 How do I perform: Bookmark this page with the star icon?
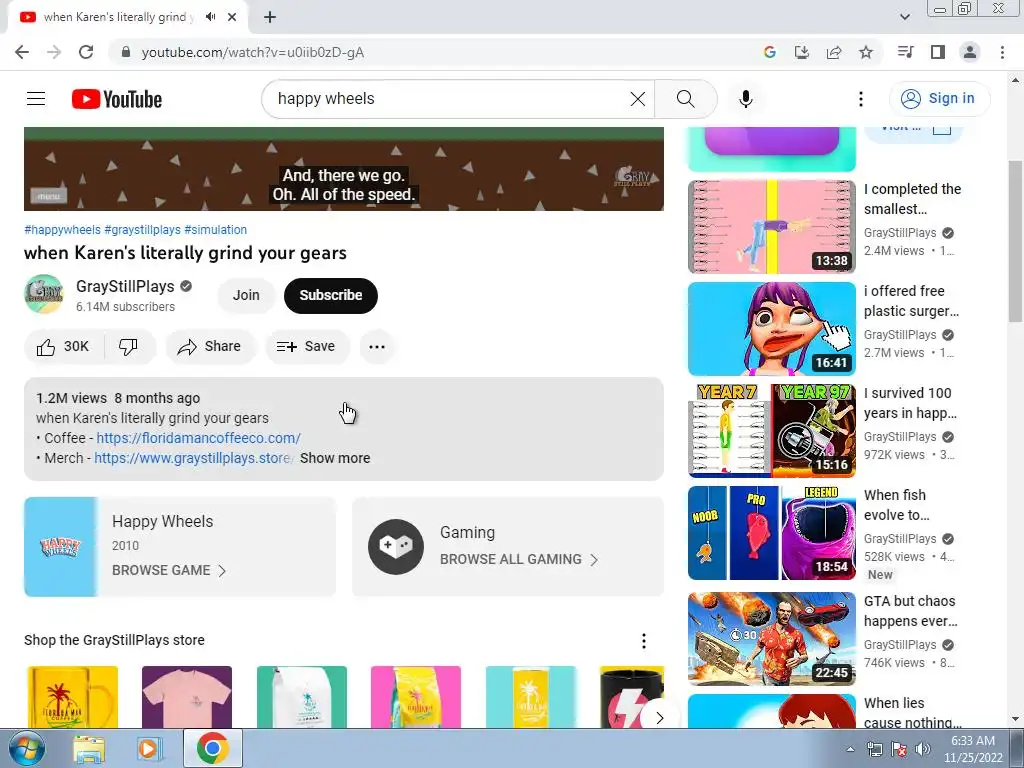click(x=866, y=52)
